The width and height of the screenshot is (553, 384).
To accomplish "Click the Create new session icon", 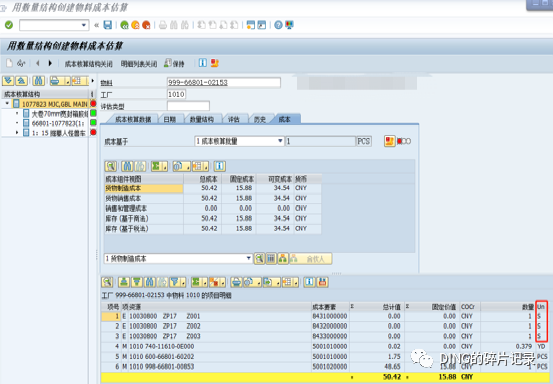I will (x=250, y=25).
